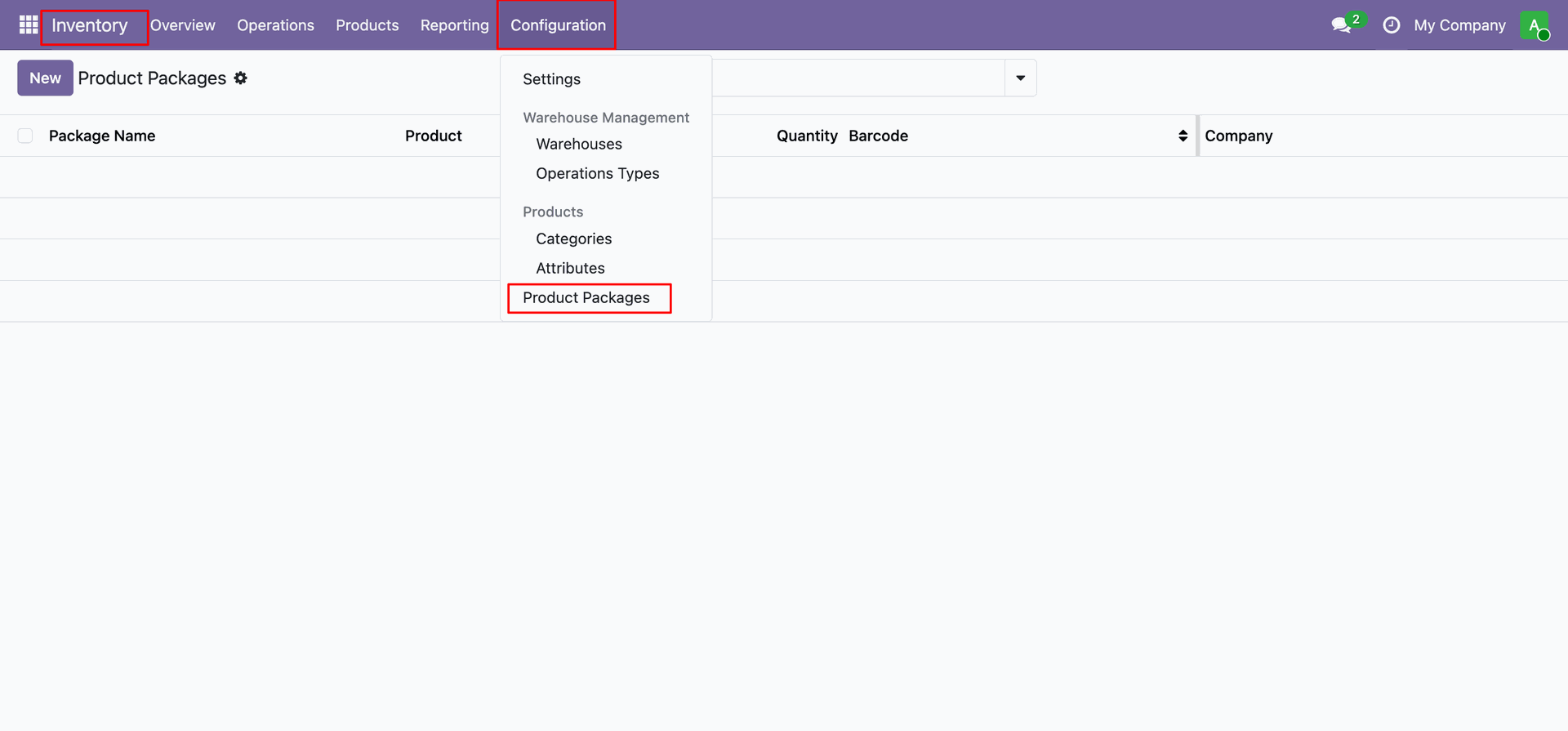
Task: Open the user avatar menu
Action: 1535,25
